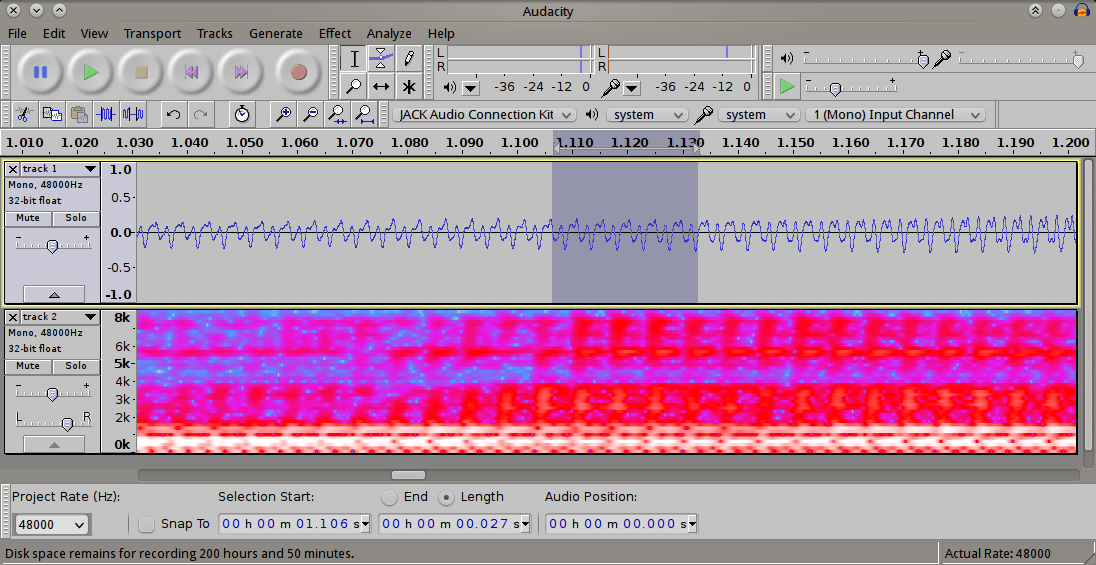This screenshot has width=1096, height=565.
Task: Click the Cut scissors icon
Action: click(24, 114)
